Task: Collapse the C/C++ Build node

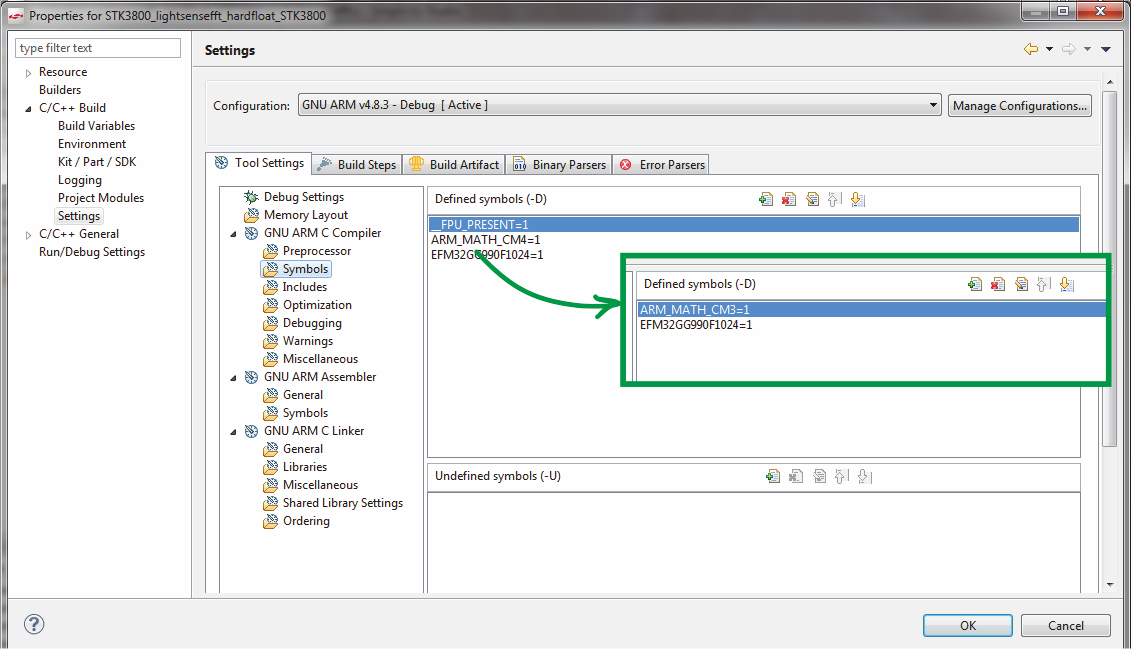Action: click(28, 109)
